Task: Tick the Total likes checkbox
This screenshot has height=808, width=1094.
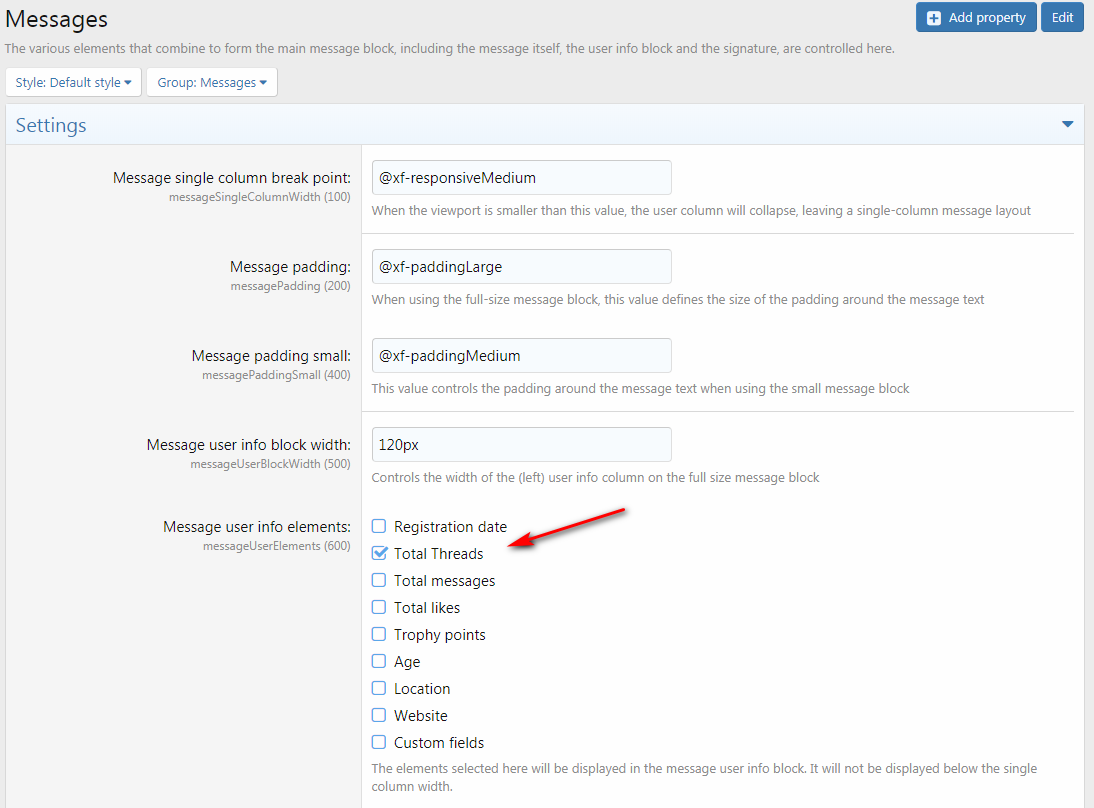Action: pyautogui.click(x=379, y=607)
